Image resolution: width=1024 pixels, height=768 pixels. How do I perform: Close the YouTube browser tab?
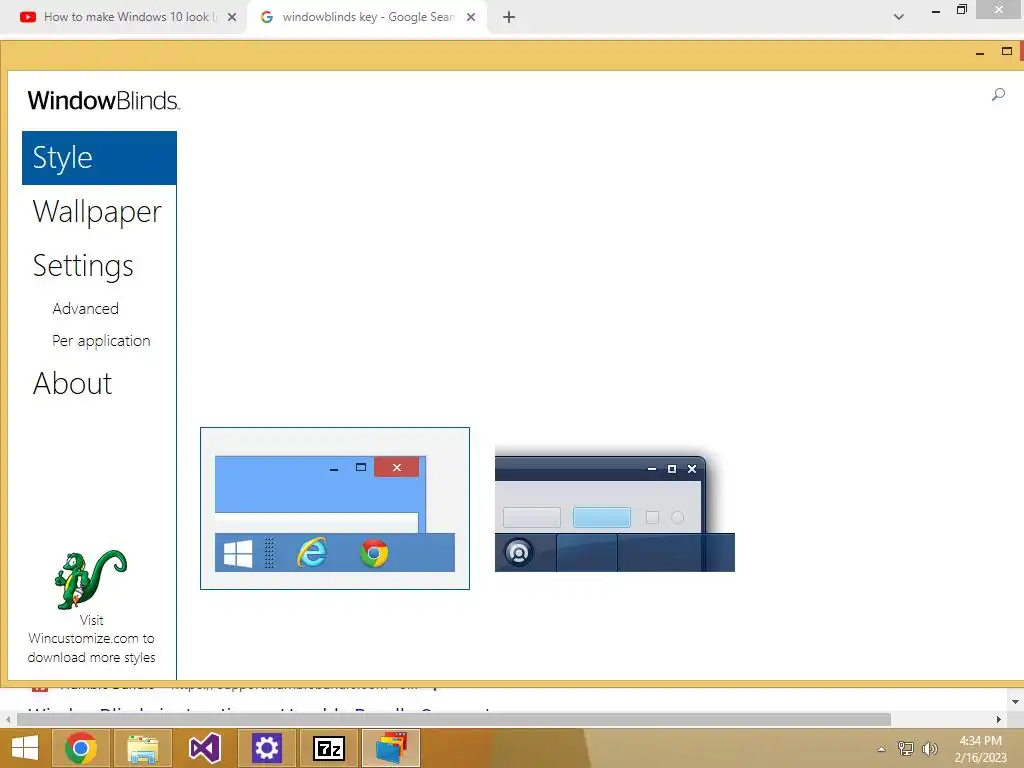point(232,17)
